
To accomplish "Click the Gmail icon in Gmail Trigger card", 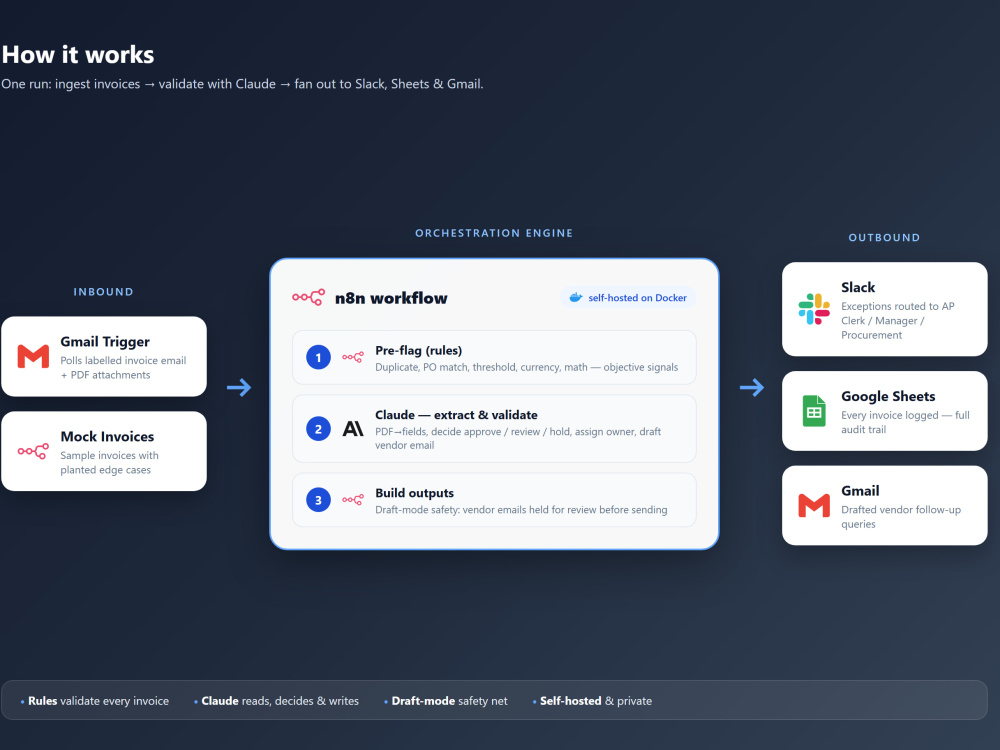I will pos(33,357).
